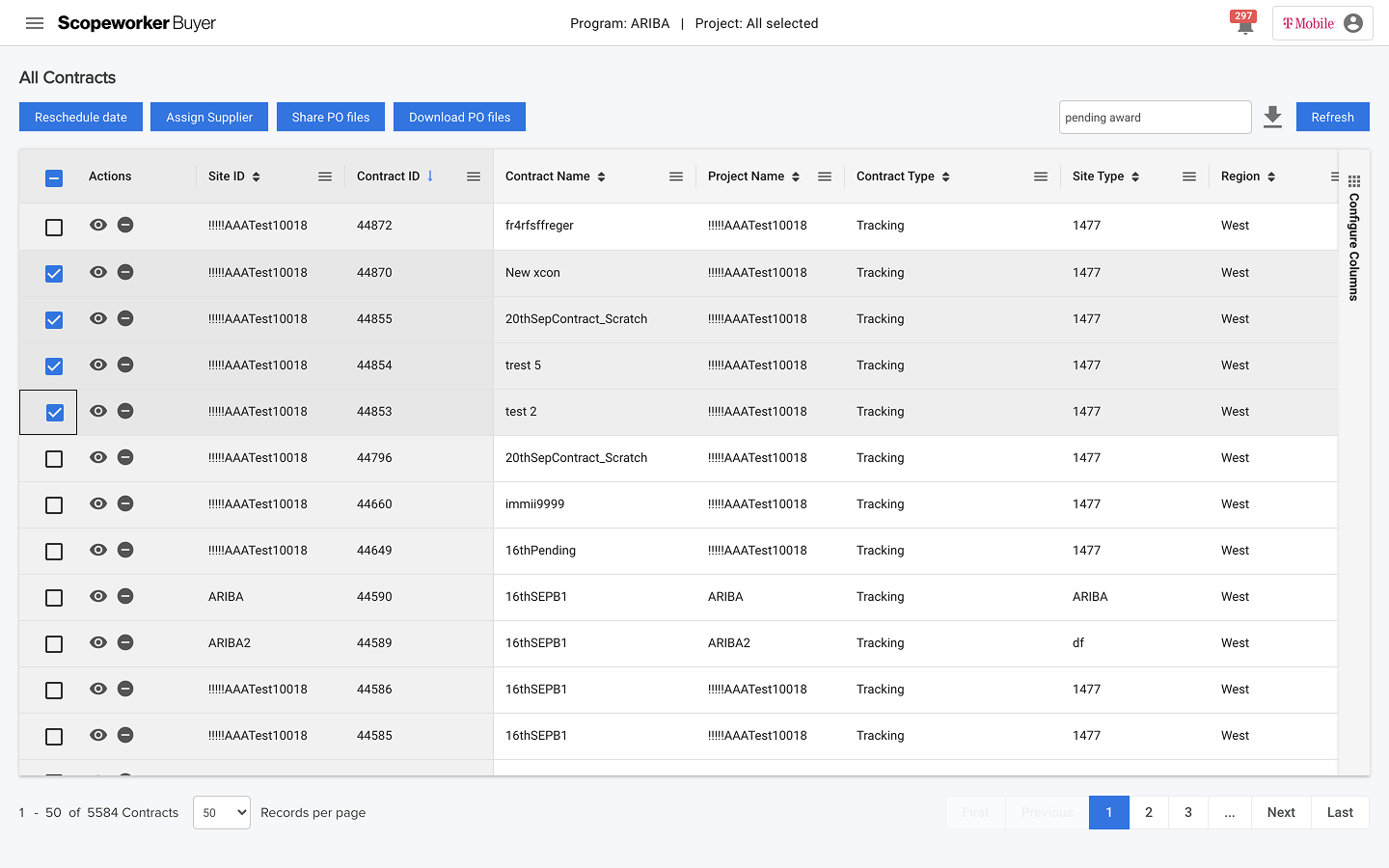Click contract name 'fr4rfsffreger'
The image size is (1389, 868).
point(539,225)
